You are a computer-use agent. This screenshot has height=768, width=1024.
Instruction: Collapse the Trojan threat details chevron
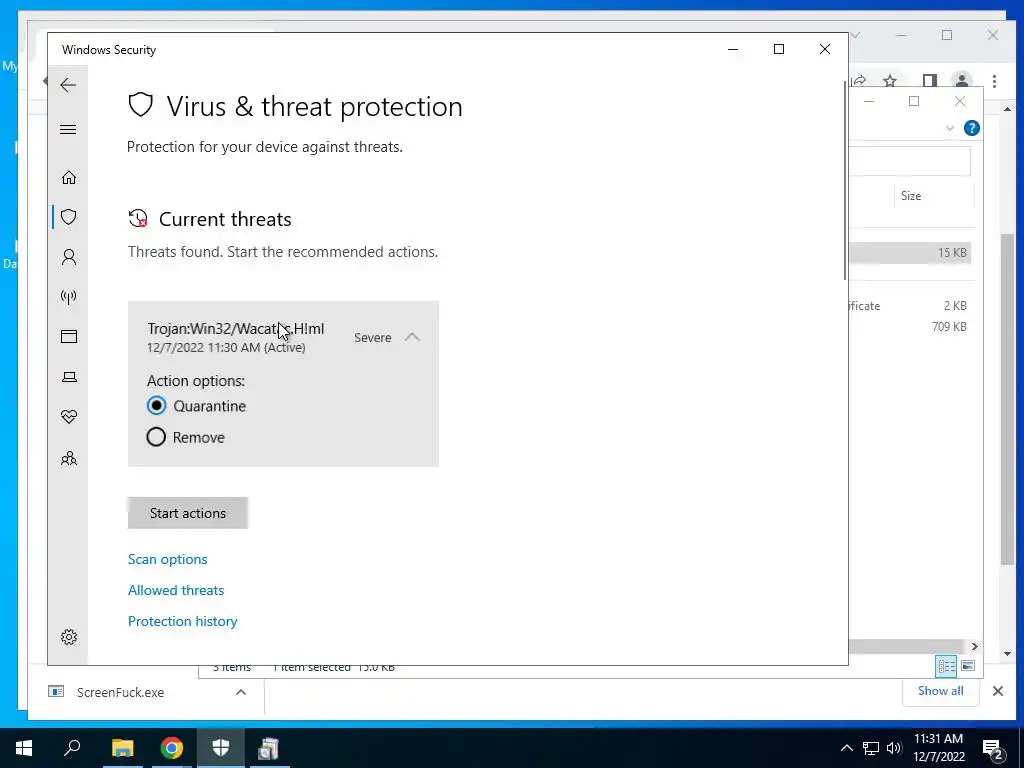412,337
